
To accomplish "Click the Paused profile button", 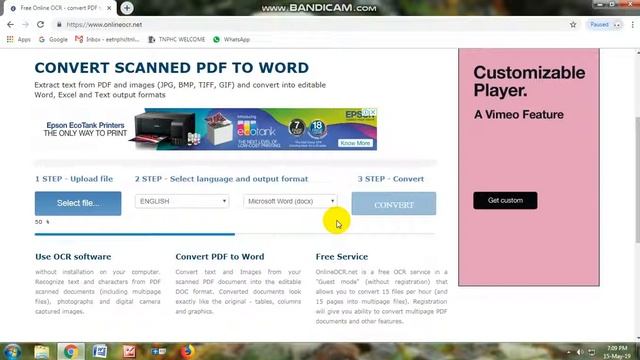I will (604, 24).
